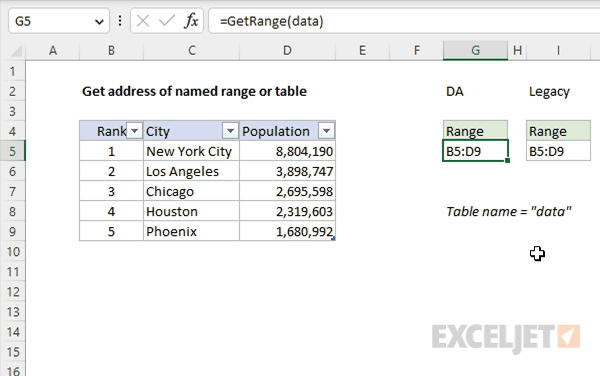Select the row 5 header
The image size is (600, 376).
(x=13, y=151)
